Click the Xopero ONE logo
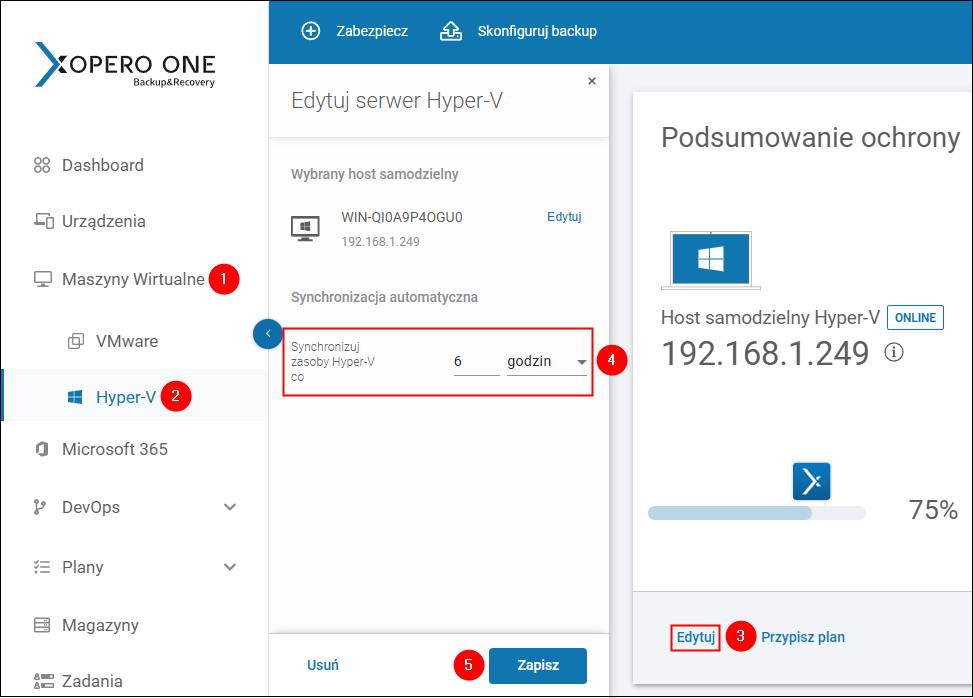 point(125,65)
